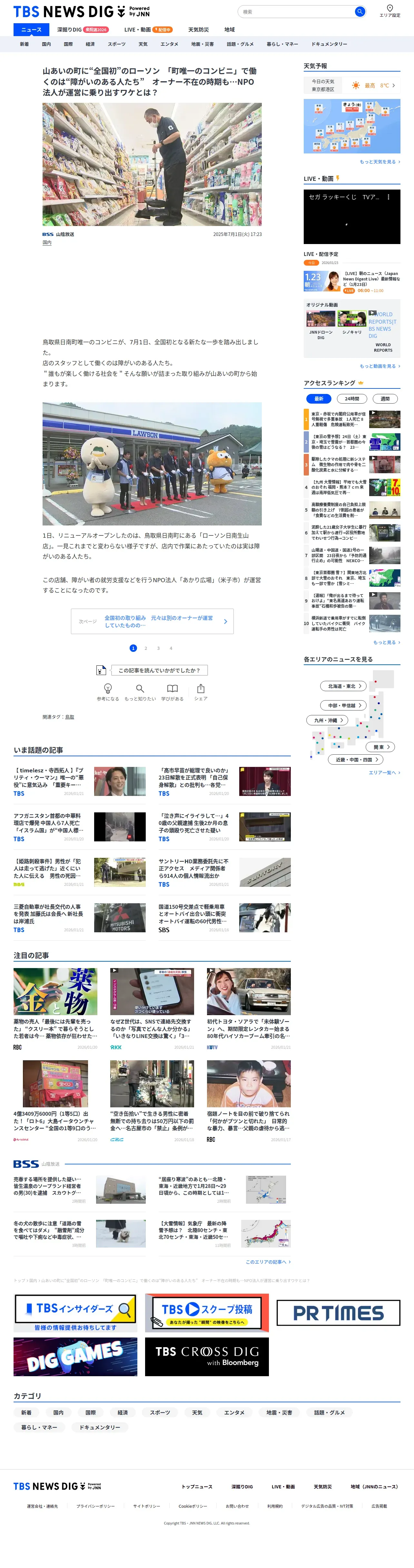
Task: Select the 週間 ranking filter
Action: tap(385, 399)
